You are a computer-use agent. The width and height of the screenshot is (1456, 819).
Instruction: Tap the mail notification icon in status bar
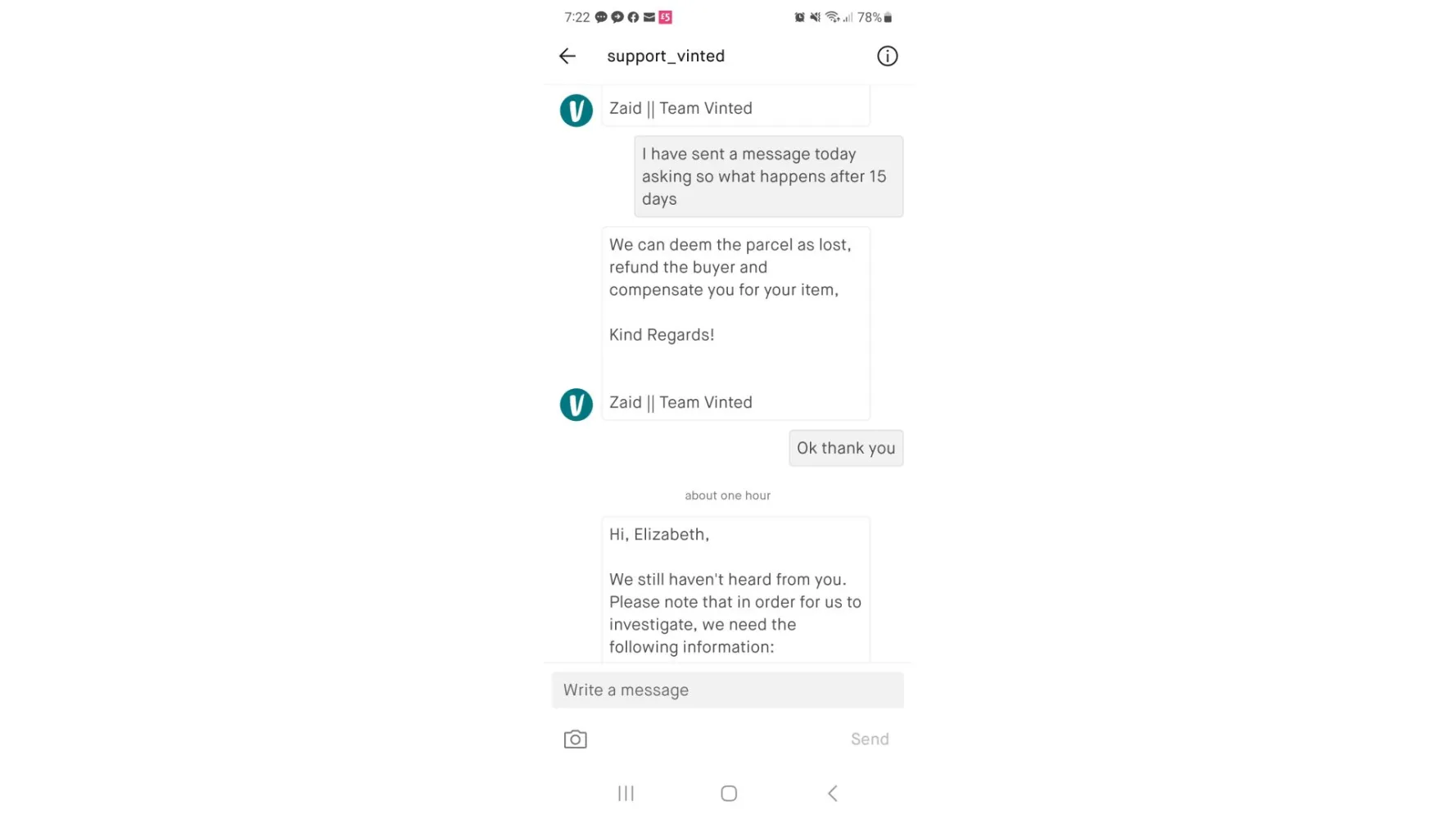[649, 17]
